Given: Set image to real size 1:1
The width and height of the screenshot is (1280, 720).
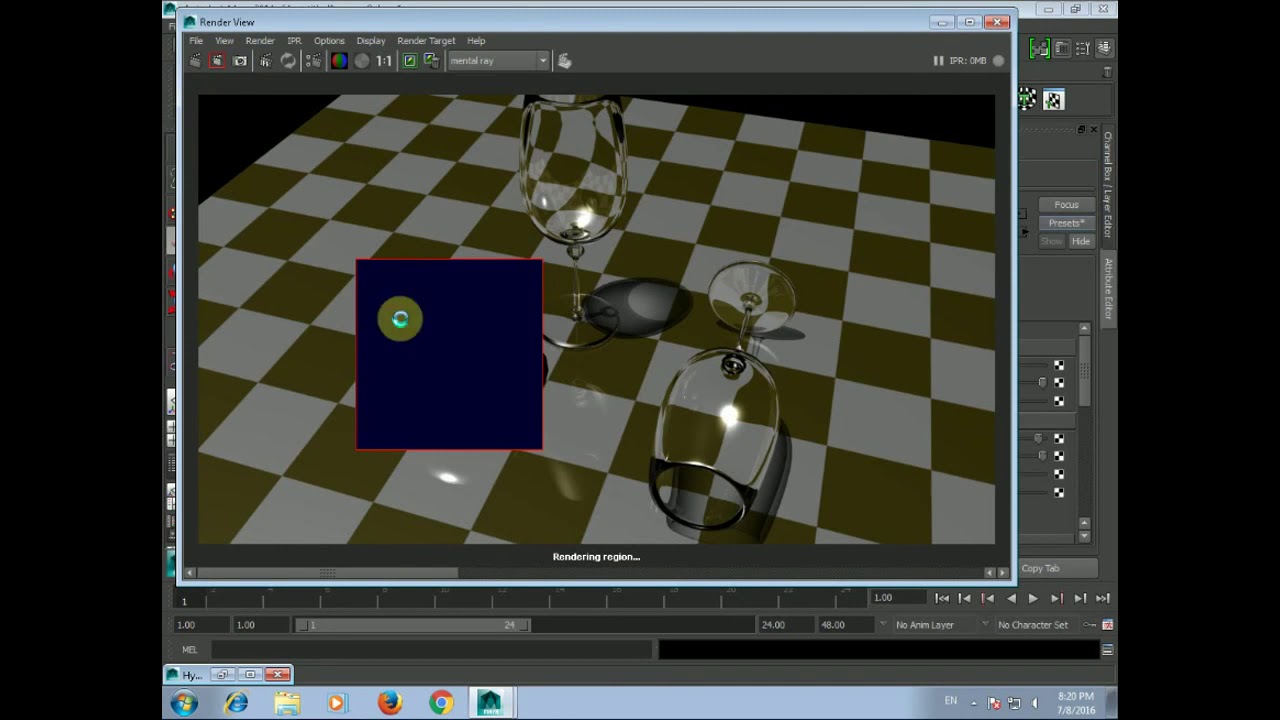Looking at the screenshot, I should click(x=384, y=61).
